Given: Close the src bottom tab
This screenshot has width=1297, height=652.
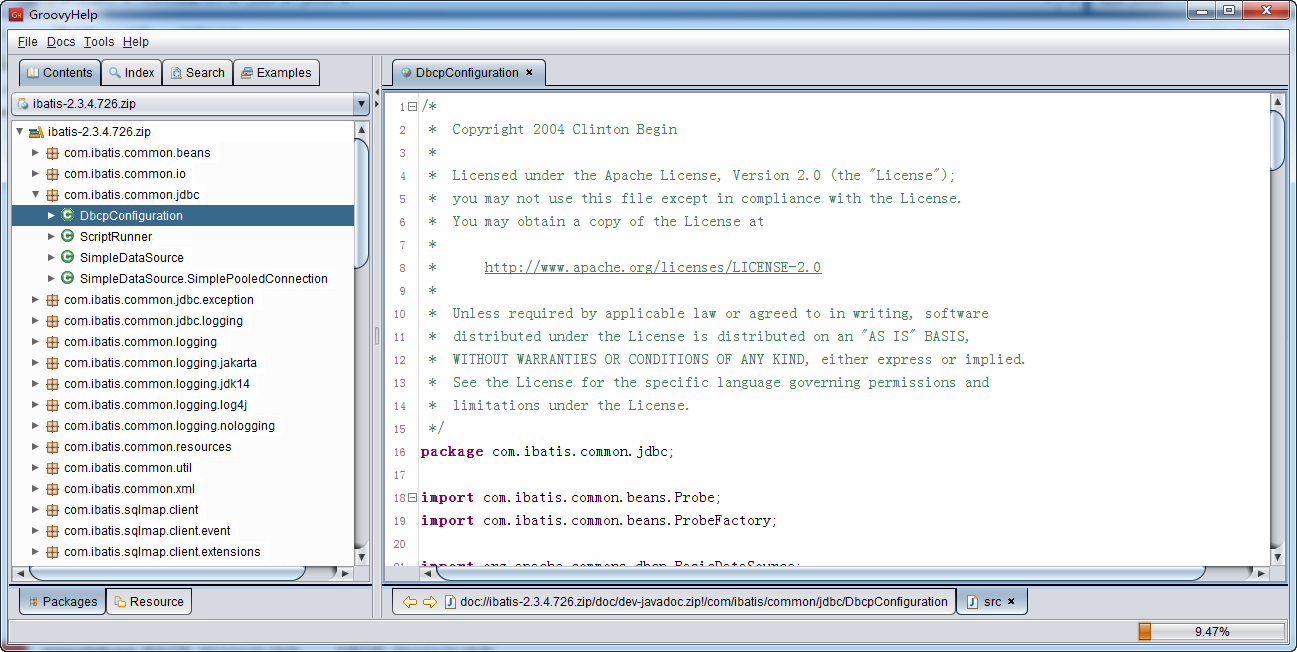Looking at the screenshot, I should click(1011, 602).
